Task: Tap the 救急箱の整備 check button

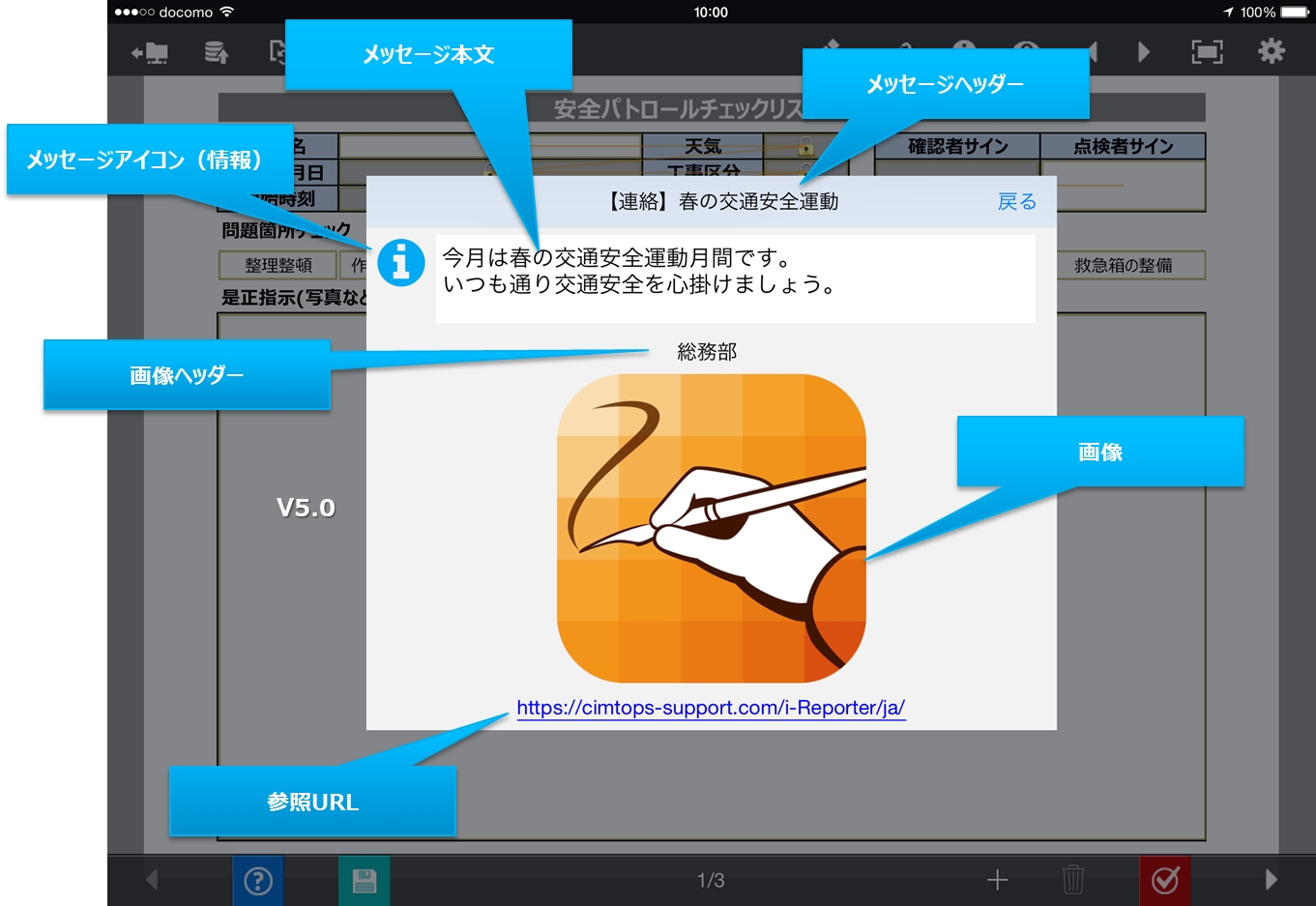Action: [1124, 265]
